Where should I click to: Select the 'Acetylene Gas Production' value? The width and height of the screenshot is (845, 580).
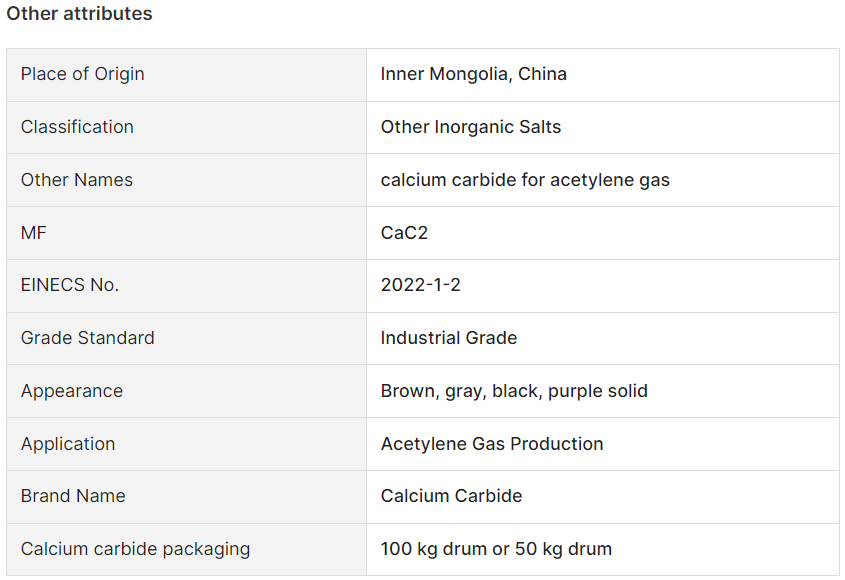492,444
